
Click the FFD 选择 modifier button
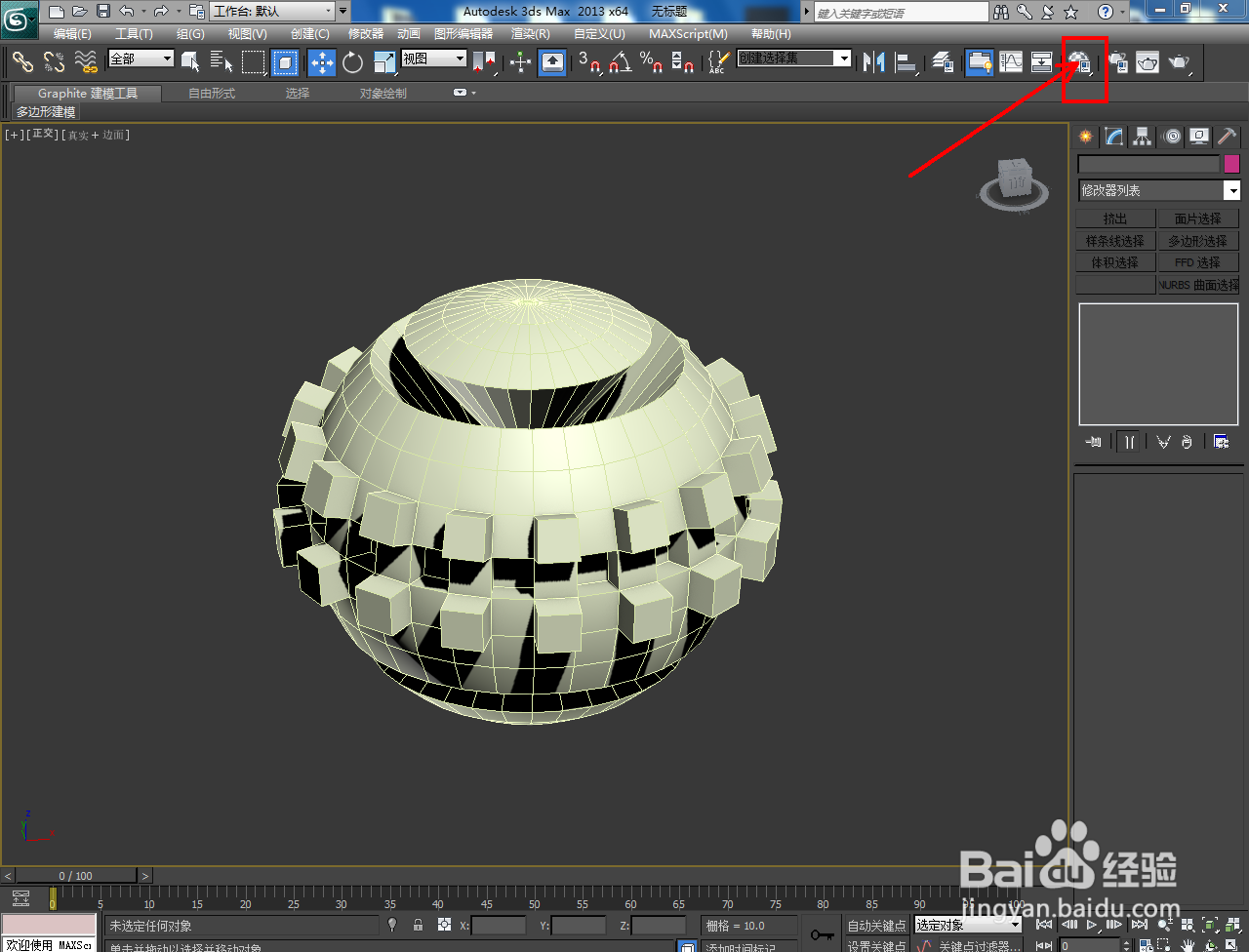pos(1198,261)
